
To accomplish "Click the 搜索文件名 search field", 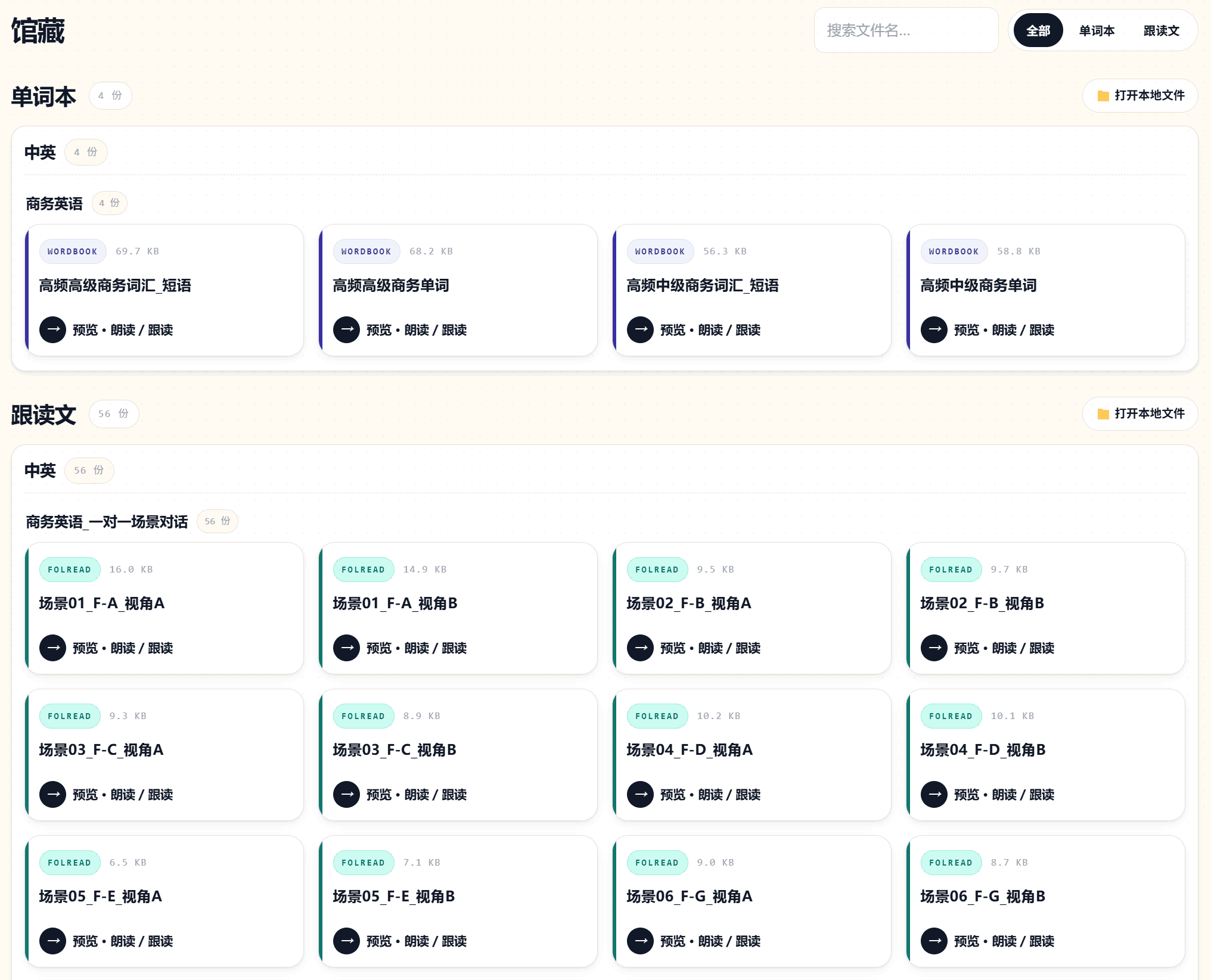I will click(906, 30).
